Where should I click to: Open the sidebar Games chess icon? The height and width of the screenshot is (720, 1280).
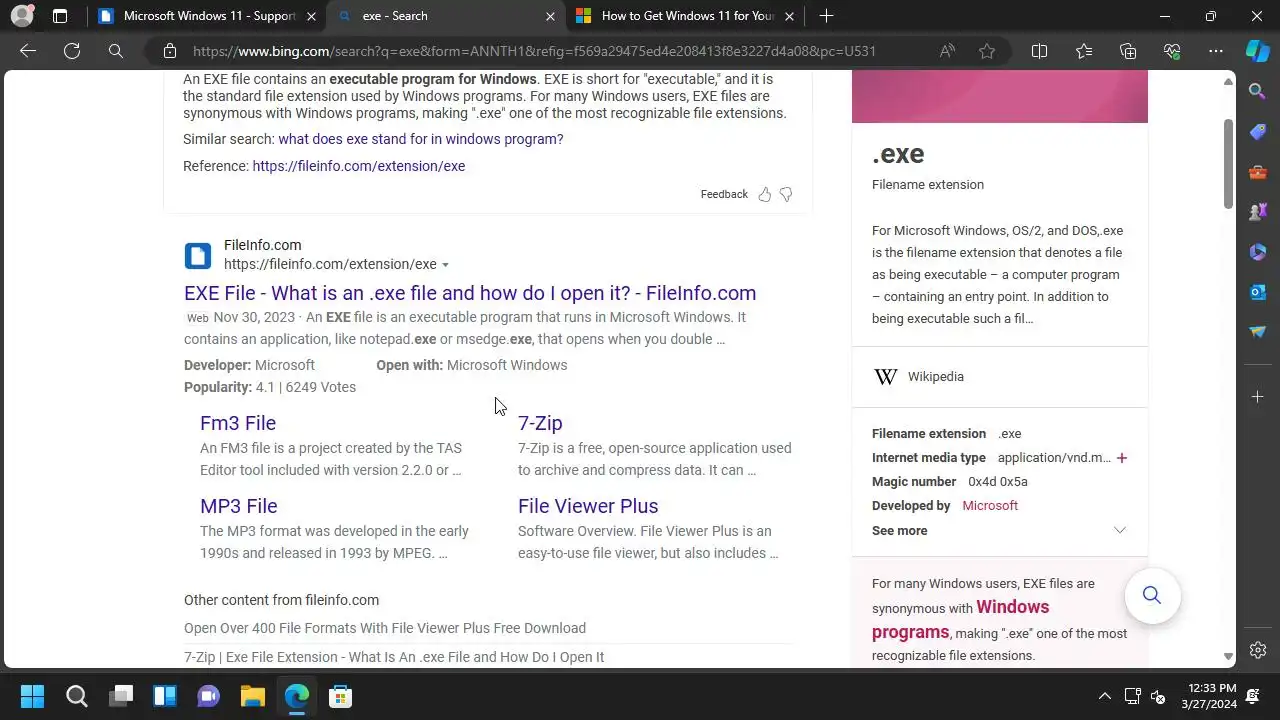[1258, 212]
